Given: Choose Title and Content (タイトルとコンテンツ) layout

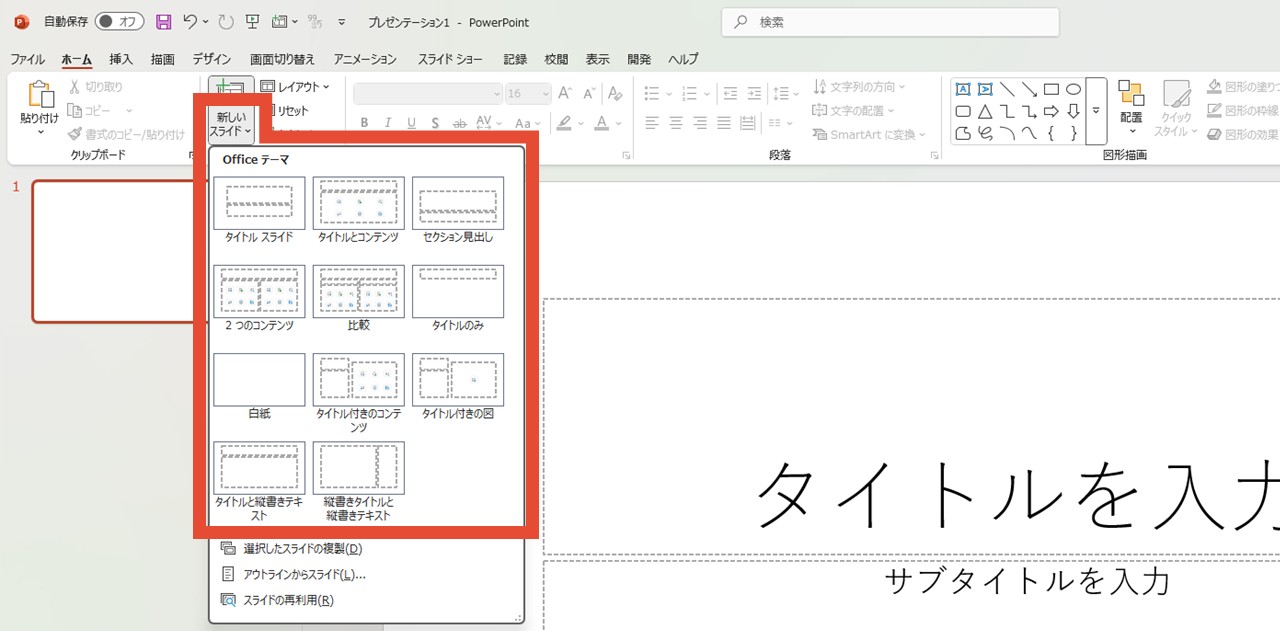Looking at the screenshot, I should click(358, 211).
